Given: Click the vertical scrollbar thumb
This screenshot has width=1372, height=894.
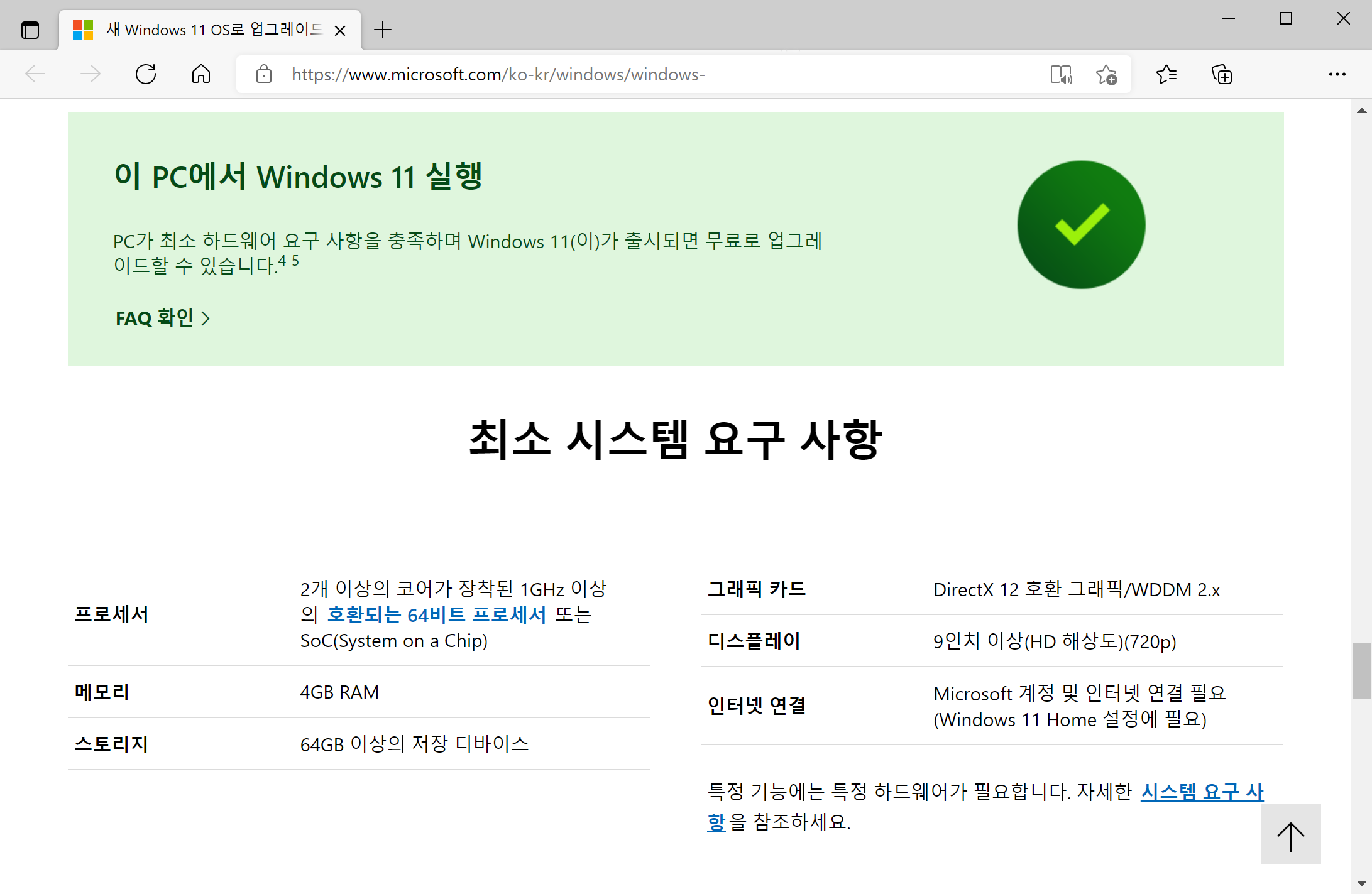Looking at the screenshot, I should point(1362,671).
